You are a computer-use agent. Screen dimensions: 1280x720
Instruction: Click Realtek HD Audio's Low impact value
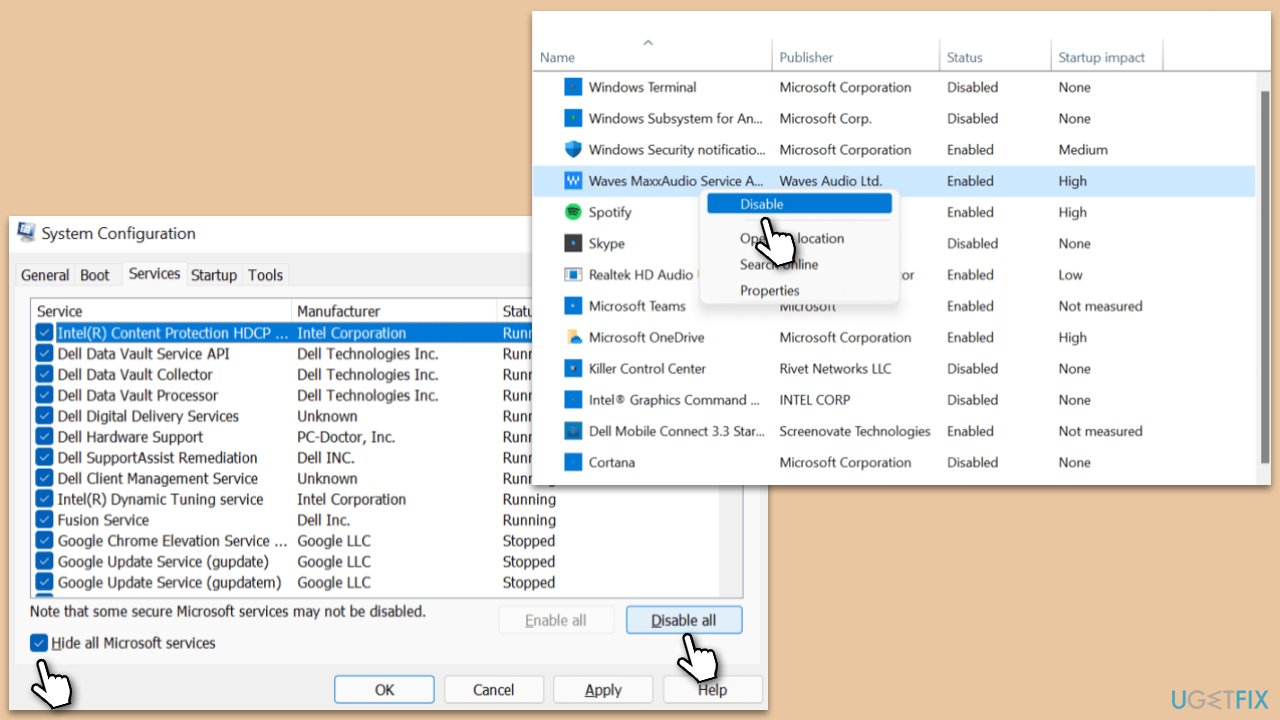pos(1070,275)
